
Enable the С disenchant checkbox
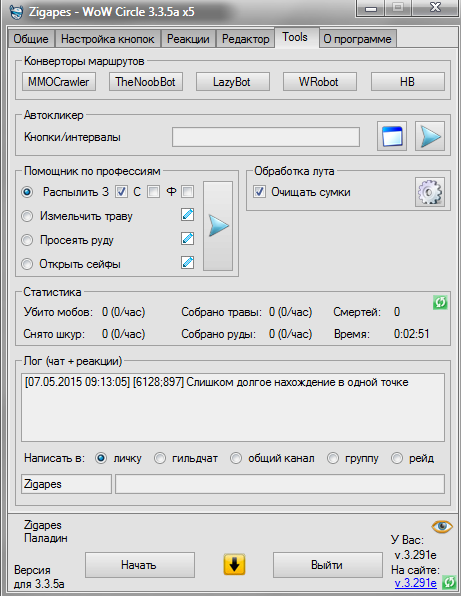click(x=153, y=192)
